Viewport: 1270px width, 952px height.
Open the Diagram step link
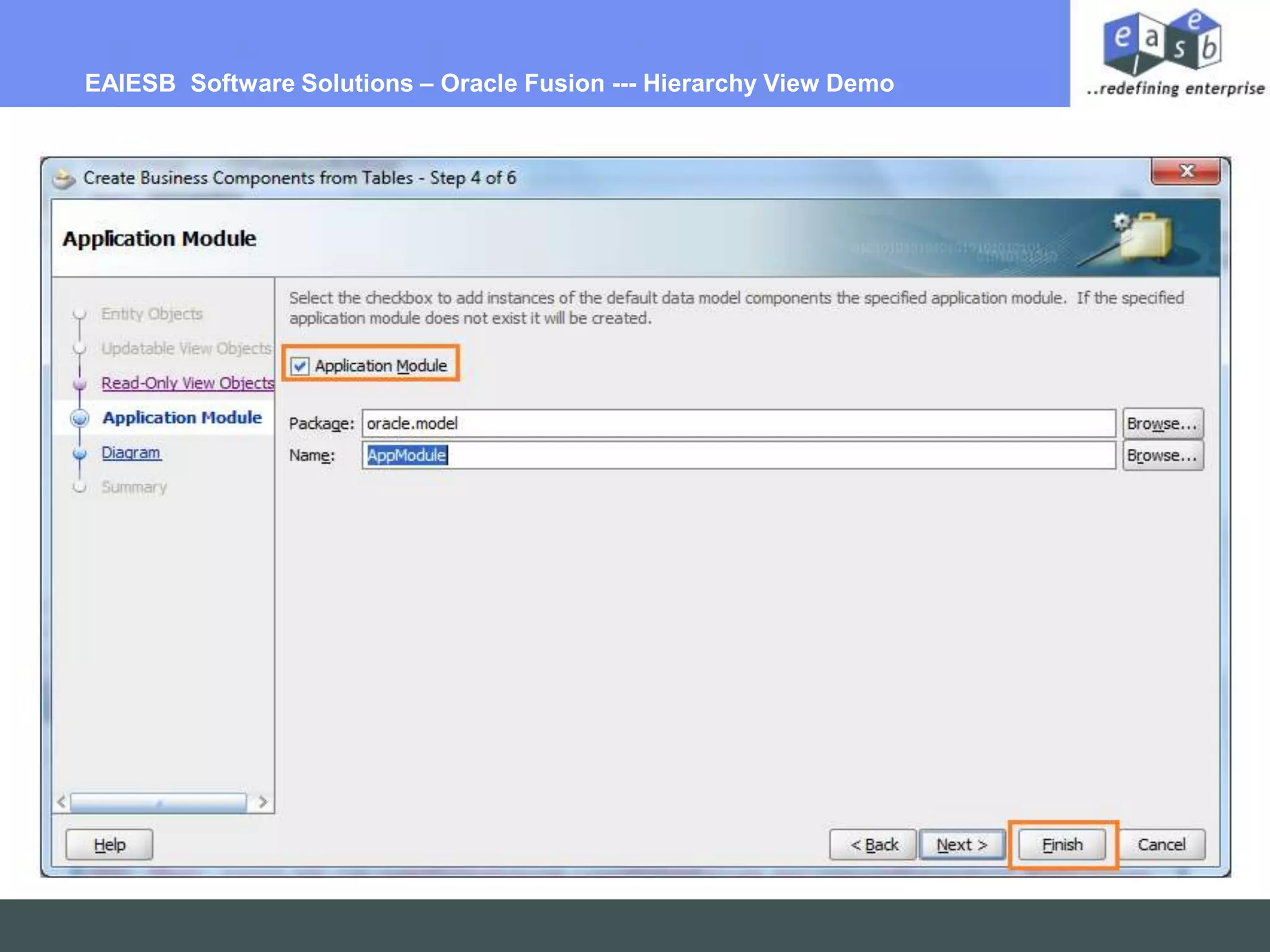pos(131,452)
